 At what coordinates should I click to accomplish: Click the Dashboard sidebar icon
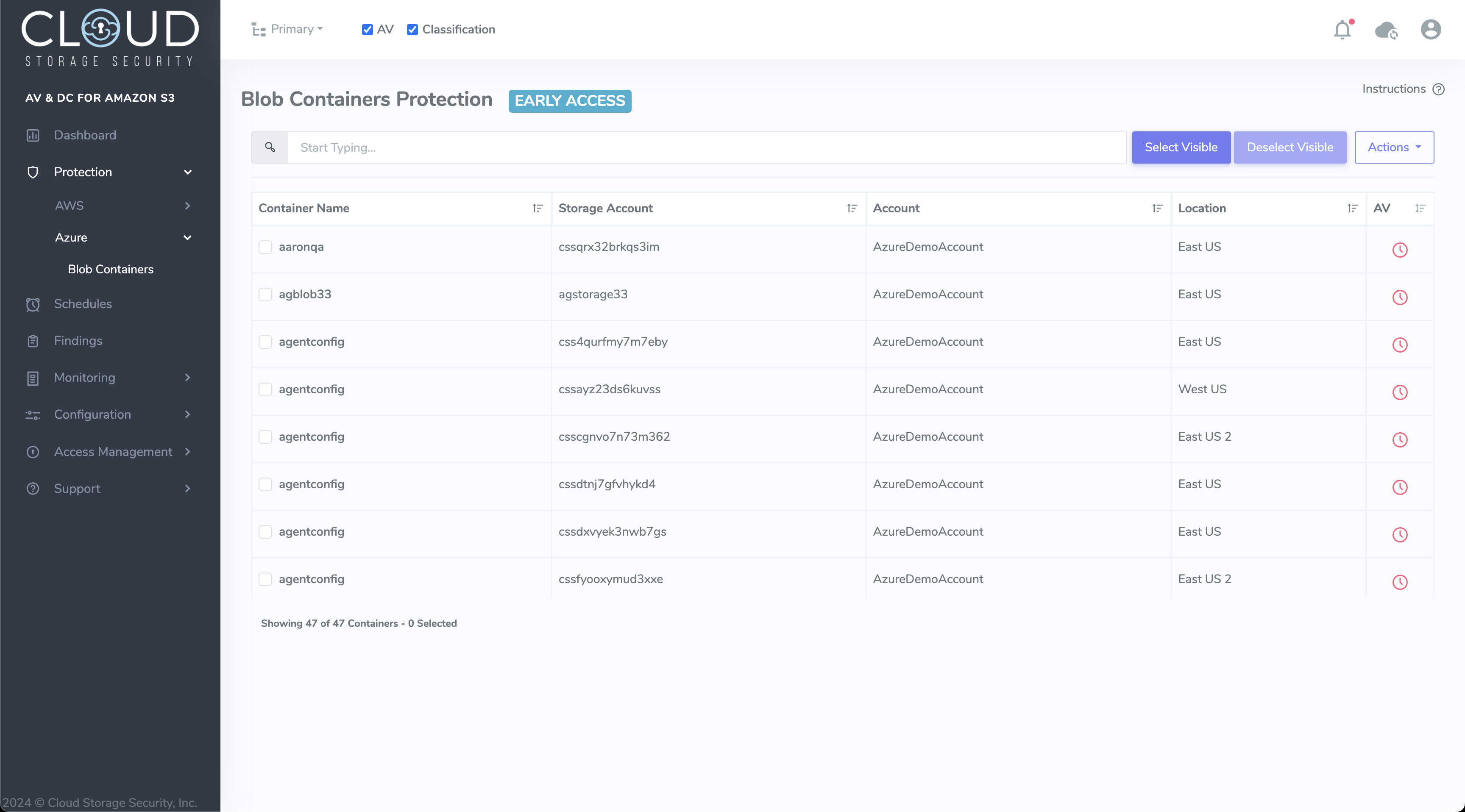(33, 135)
